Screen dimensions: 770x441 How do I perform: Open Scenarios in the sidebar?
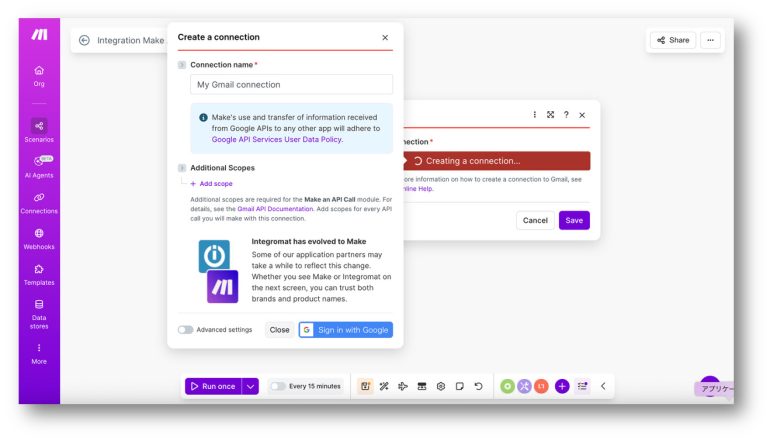coord(39,131)
